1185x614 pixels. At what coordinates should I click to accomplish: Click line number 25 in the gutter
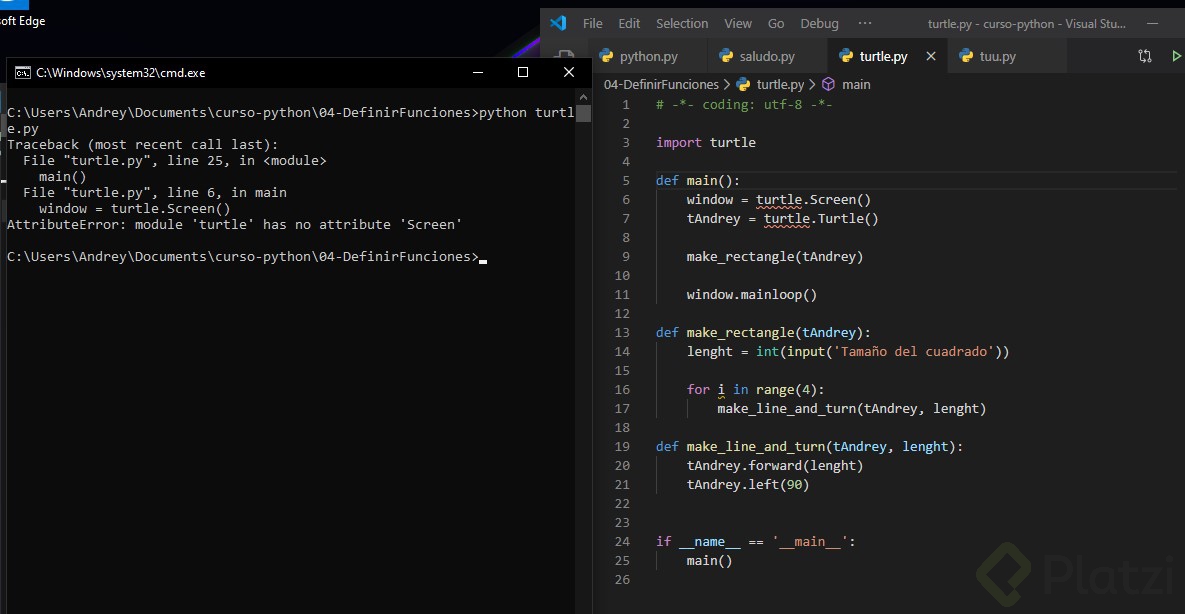pos(622,560)
